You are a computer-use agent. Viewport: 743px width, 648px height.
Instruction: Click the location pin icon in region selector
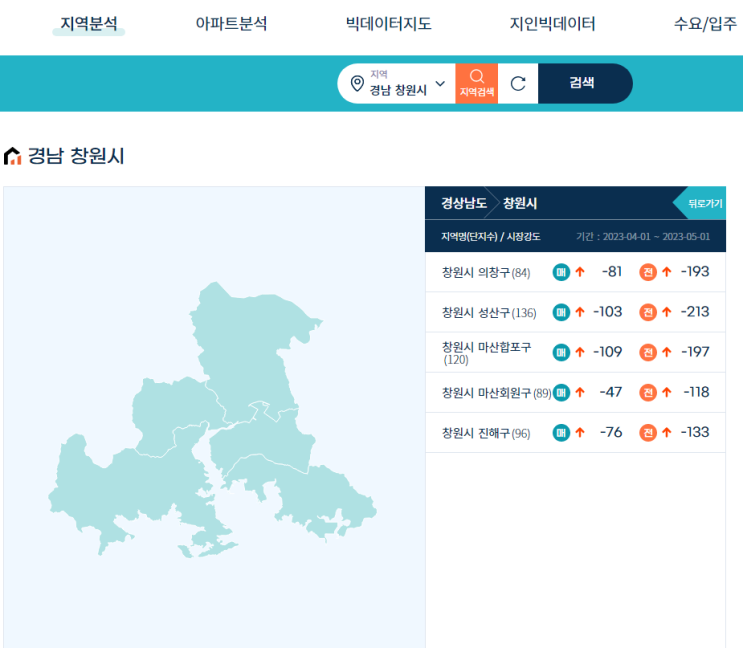tap(357, 84)
